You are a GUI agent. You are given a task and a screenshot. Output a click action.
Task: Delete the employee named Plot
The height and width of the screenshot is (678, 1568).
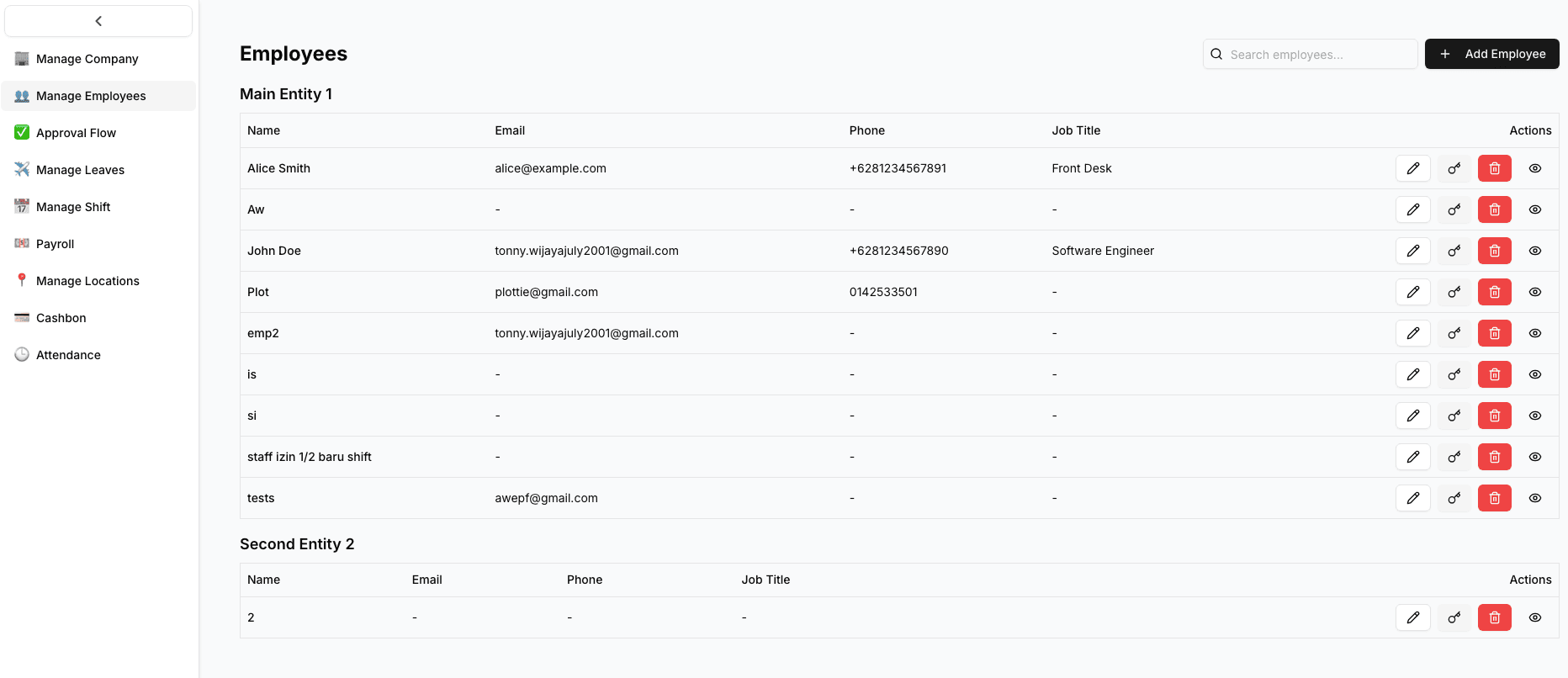click(1494, 292)
